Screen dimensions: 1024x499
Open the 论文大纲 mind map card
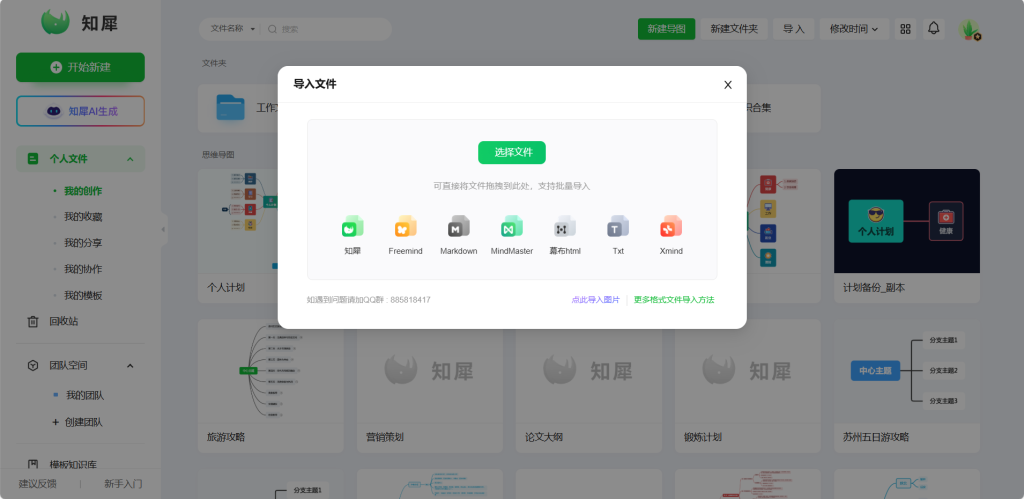tap(588, 385)
